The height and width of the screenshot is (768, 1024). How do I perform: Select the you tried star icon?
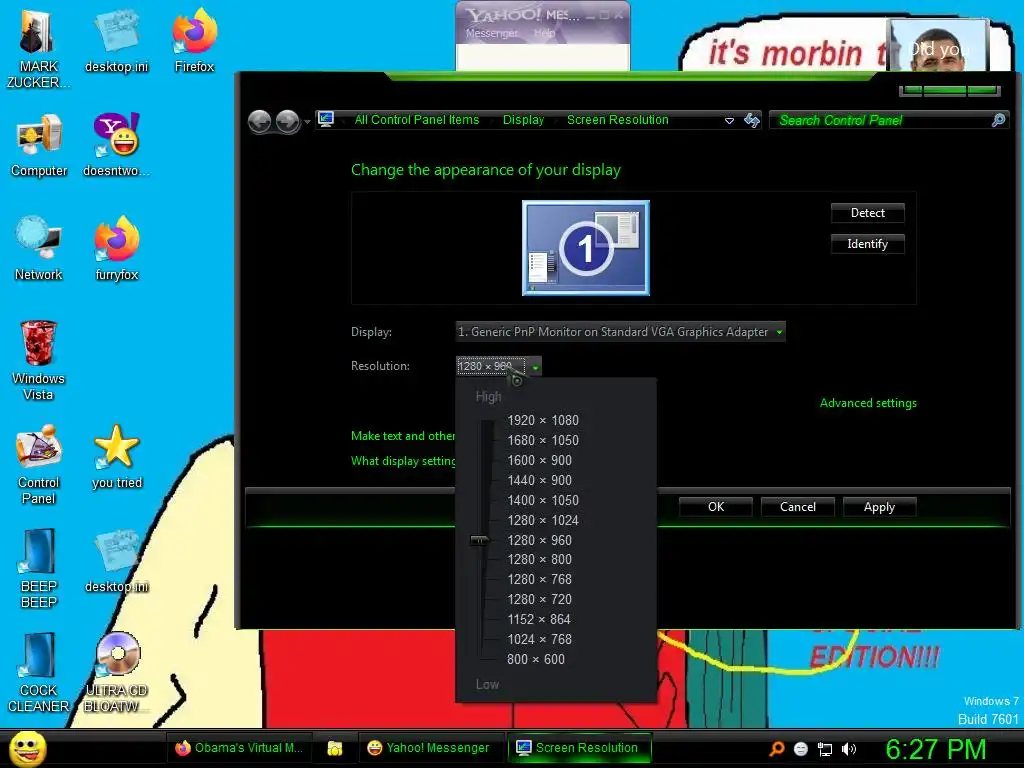tap(116, 457)
